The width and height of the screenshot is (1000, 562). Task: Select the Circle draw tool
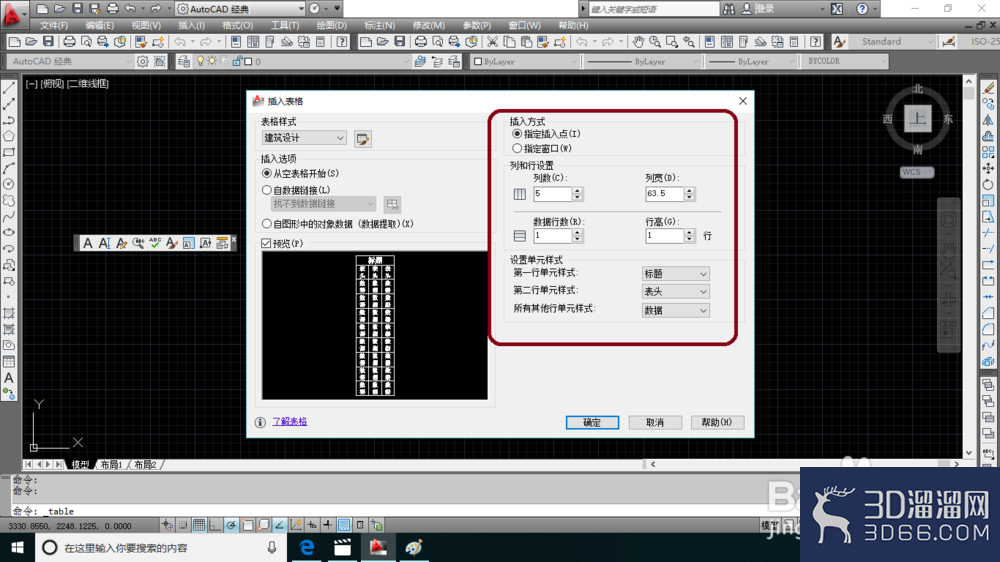[9, 184]
